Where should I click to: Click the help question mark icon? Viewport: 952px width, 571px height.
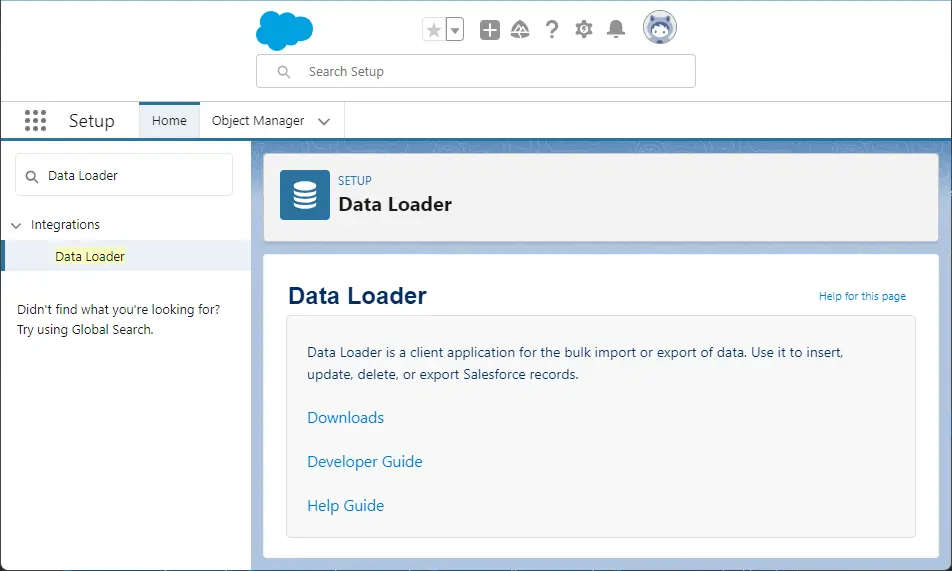[552, 30]
